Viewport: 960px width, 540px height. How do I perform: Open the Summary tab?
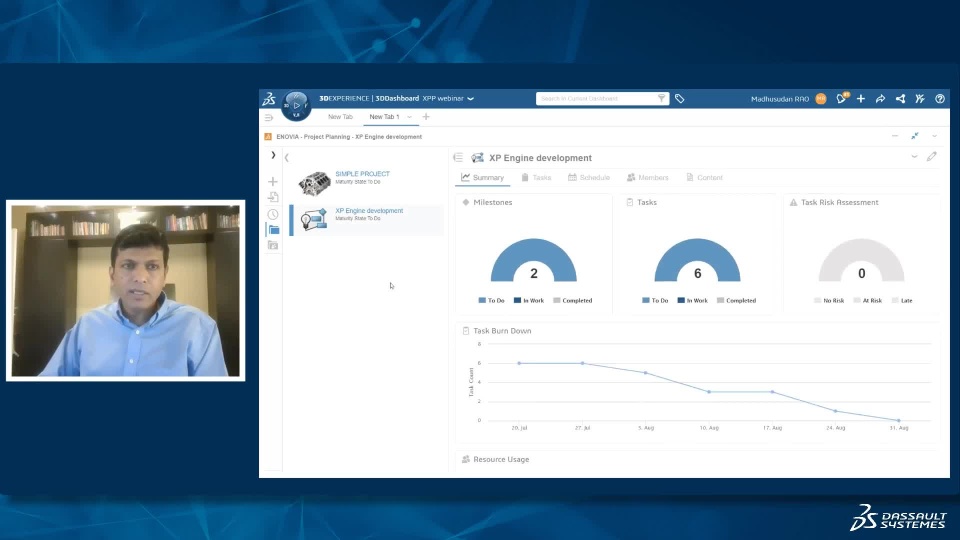click(482, 178)
